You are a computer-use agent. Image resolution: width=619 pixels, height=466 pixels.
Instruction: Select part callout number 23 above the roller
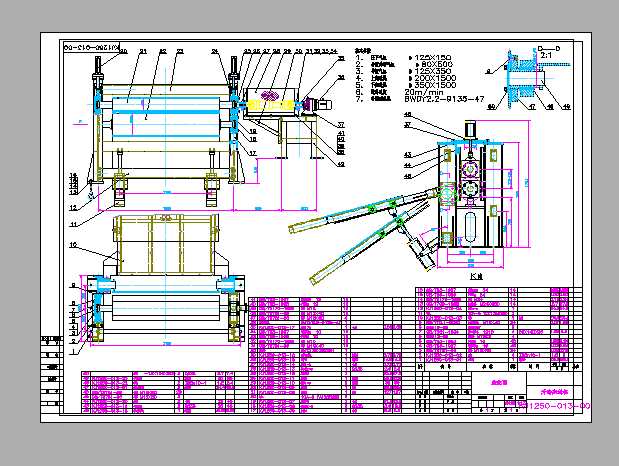[179, 50]
